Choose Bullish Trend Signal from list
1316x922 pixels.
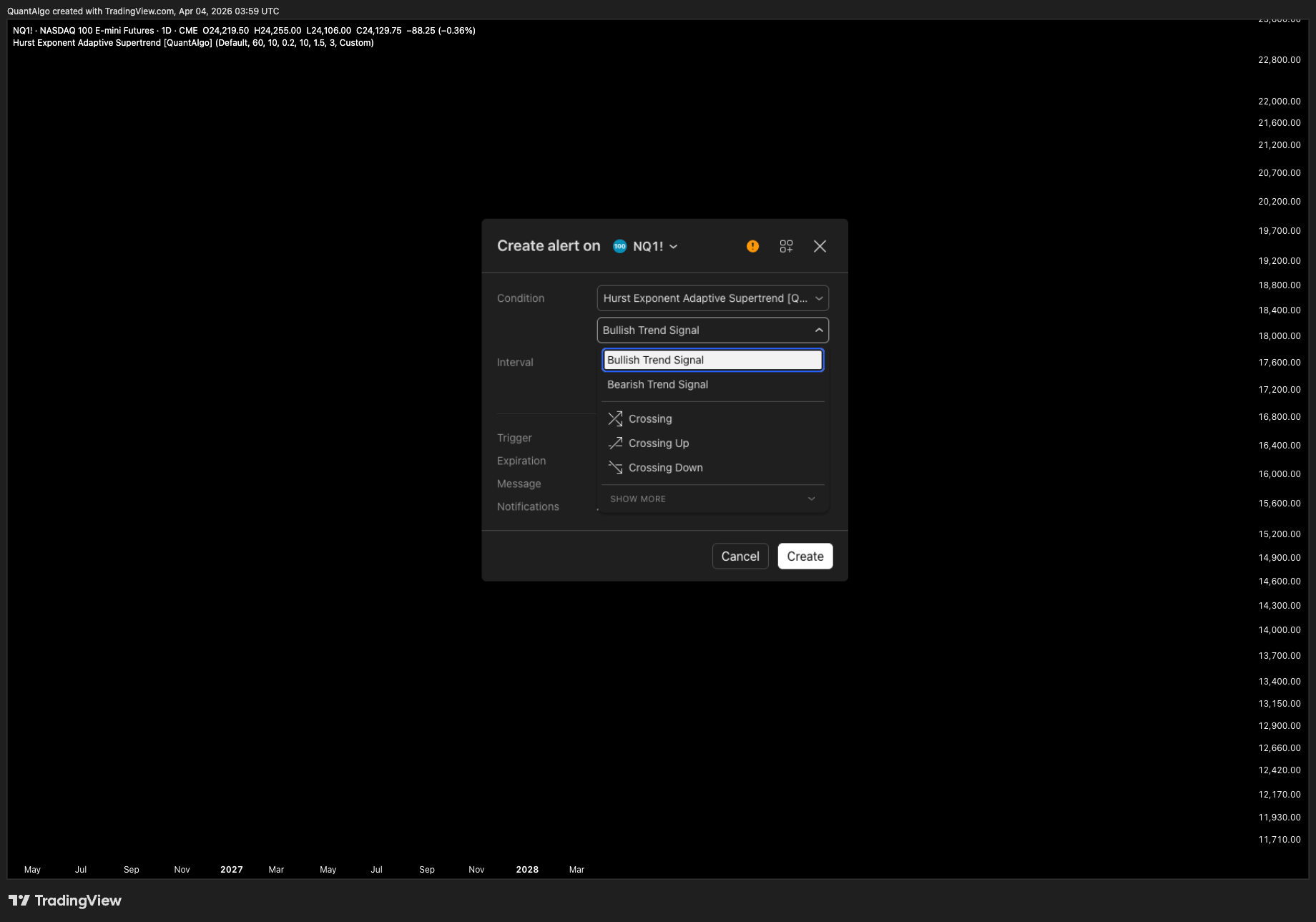[x=712, y=360]
